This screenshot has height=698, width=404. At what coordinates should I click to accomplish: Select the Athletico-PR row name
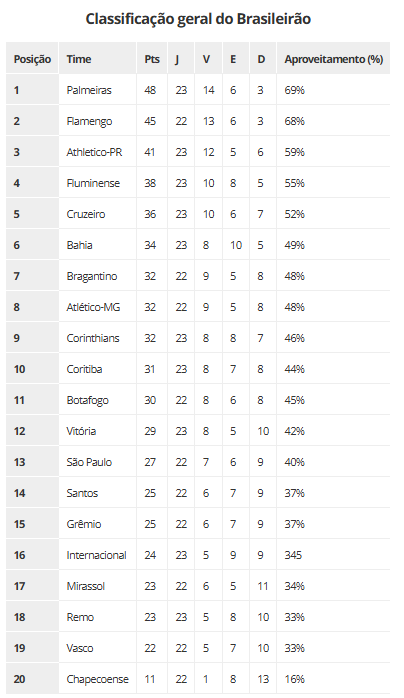click(94, 152)
